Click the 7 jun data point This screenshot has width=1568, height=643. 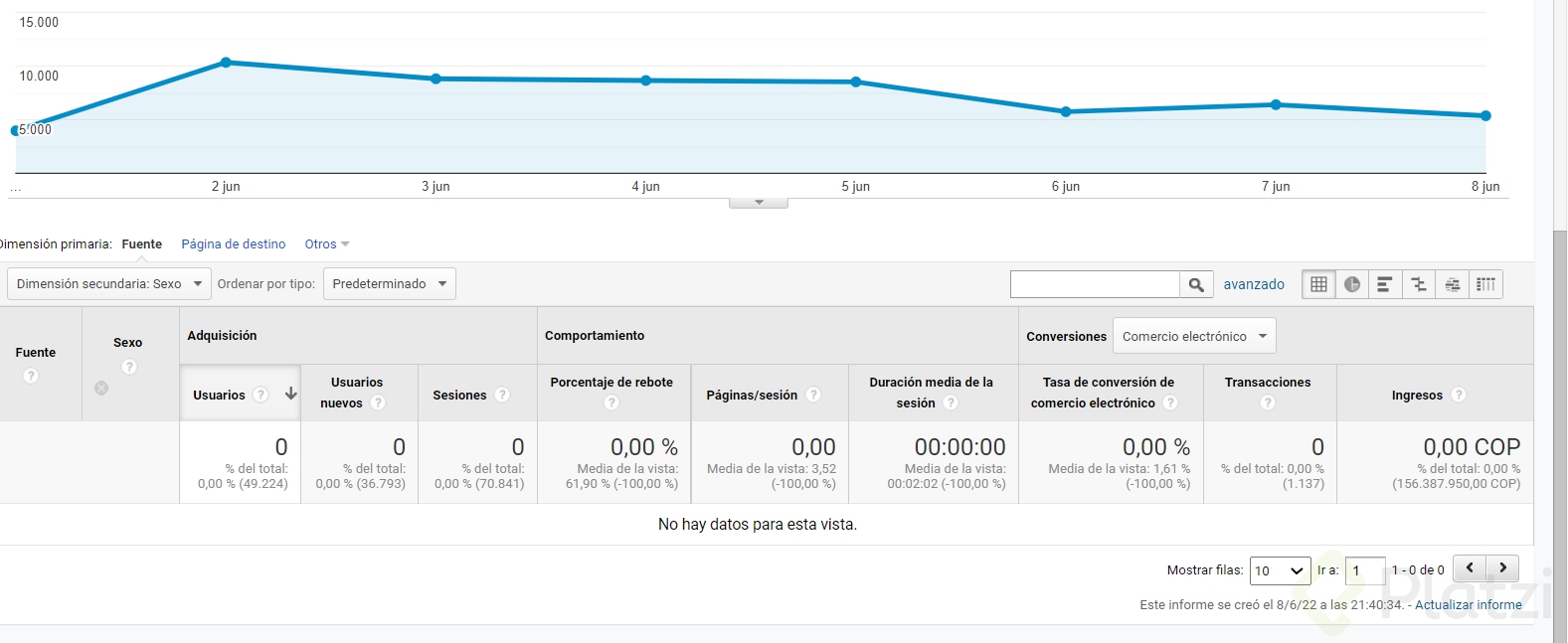(x=1276, y=104)
